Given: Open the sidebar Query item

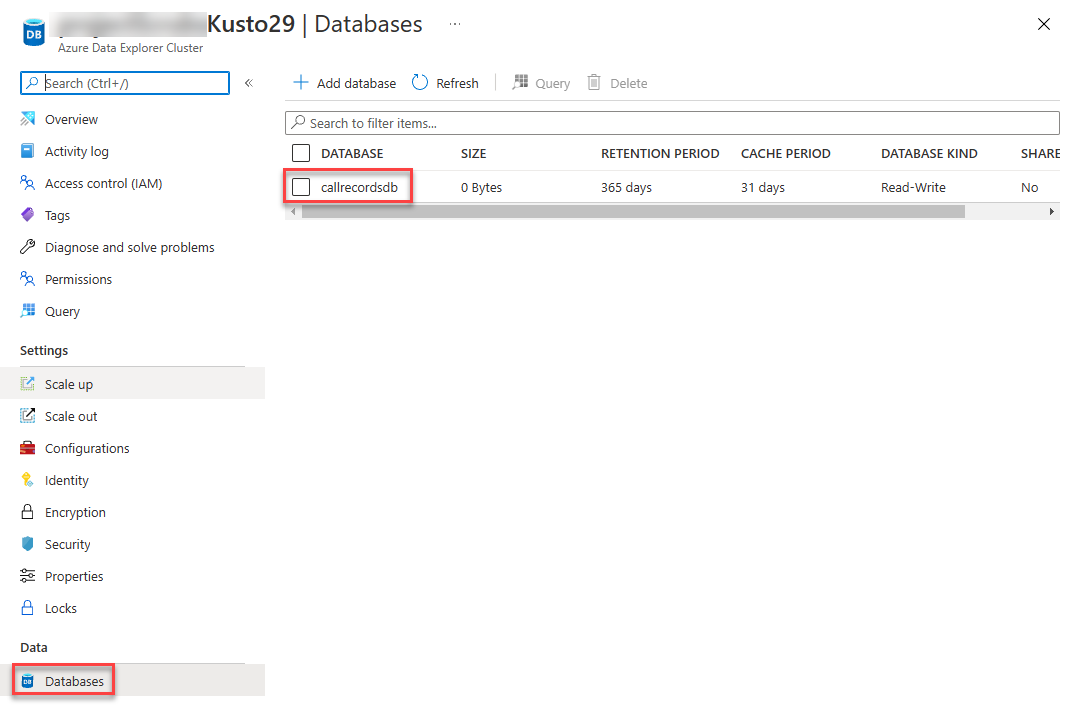Looking at the screenshot, I should click(x=63, y=311).
